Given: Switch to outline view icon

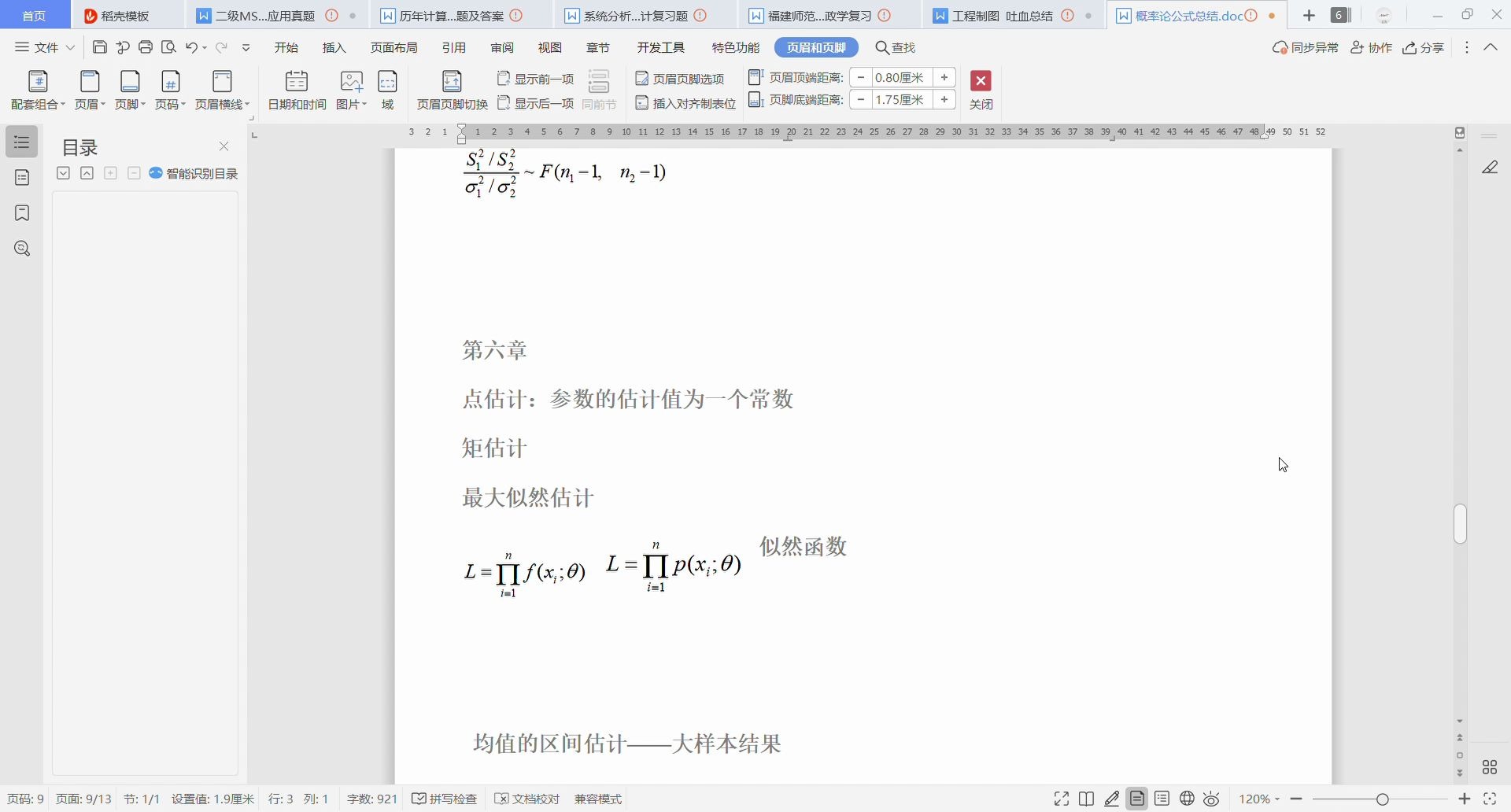Looking at the screenshot, I should point(1162,799).
